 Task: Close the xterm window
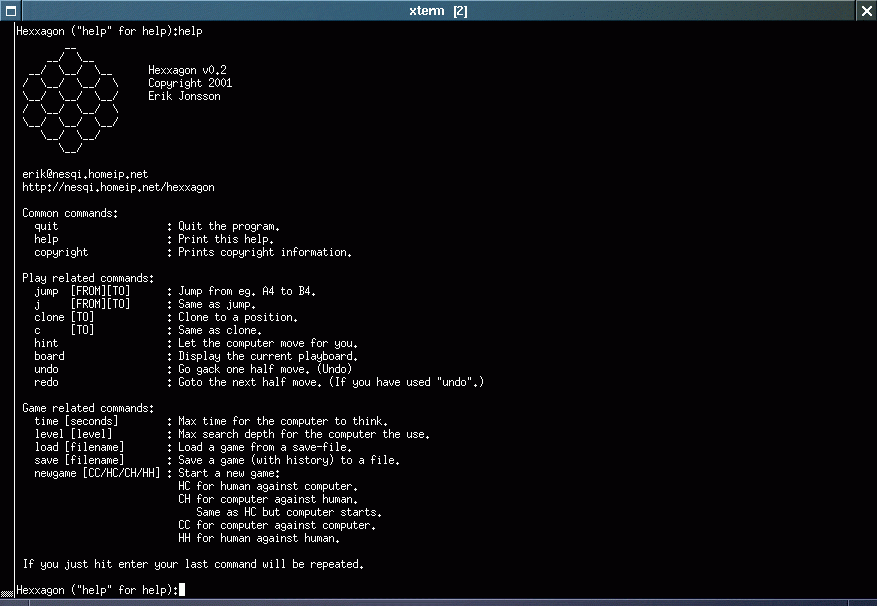pyautogui.click(x=866, y=11)
